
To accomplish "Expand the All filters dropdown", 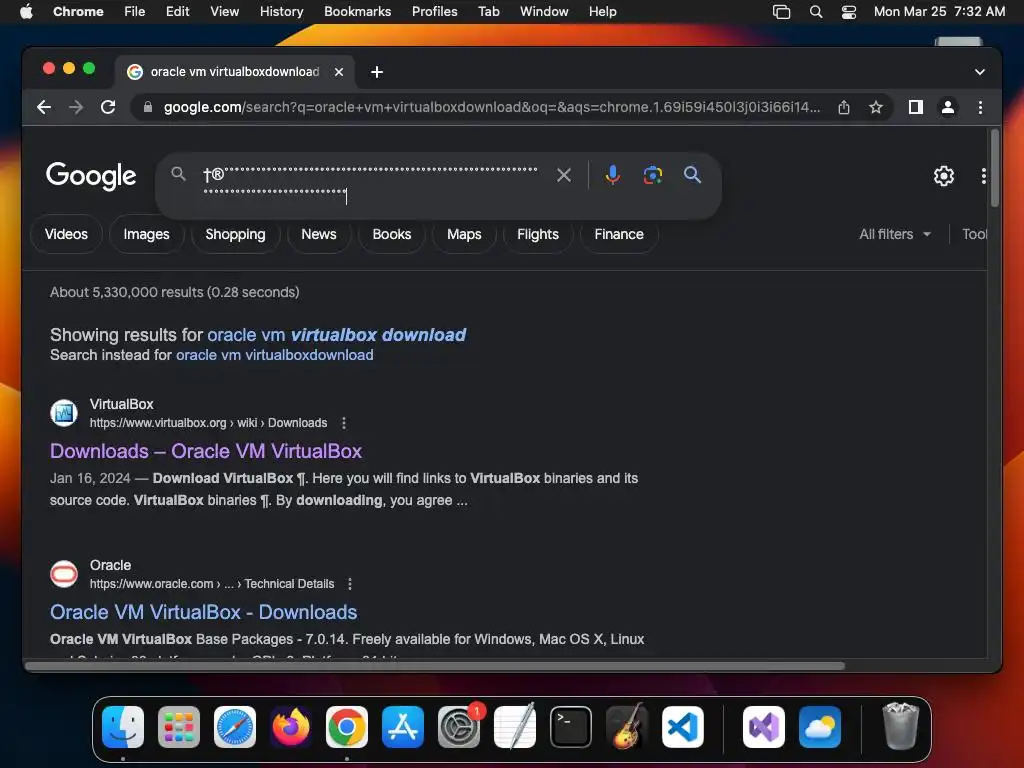I will click(x=895, y=234).
